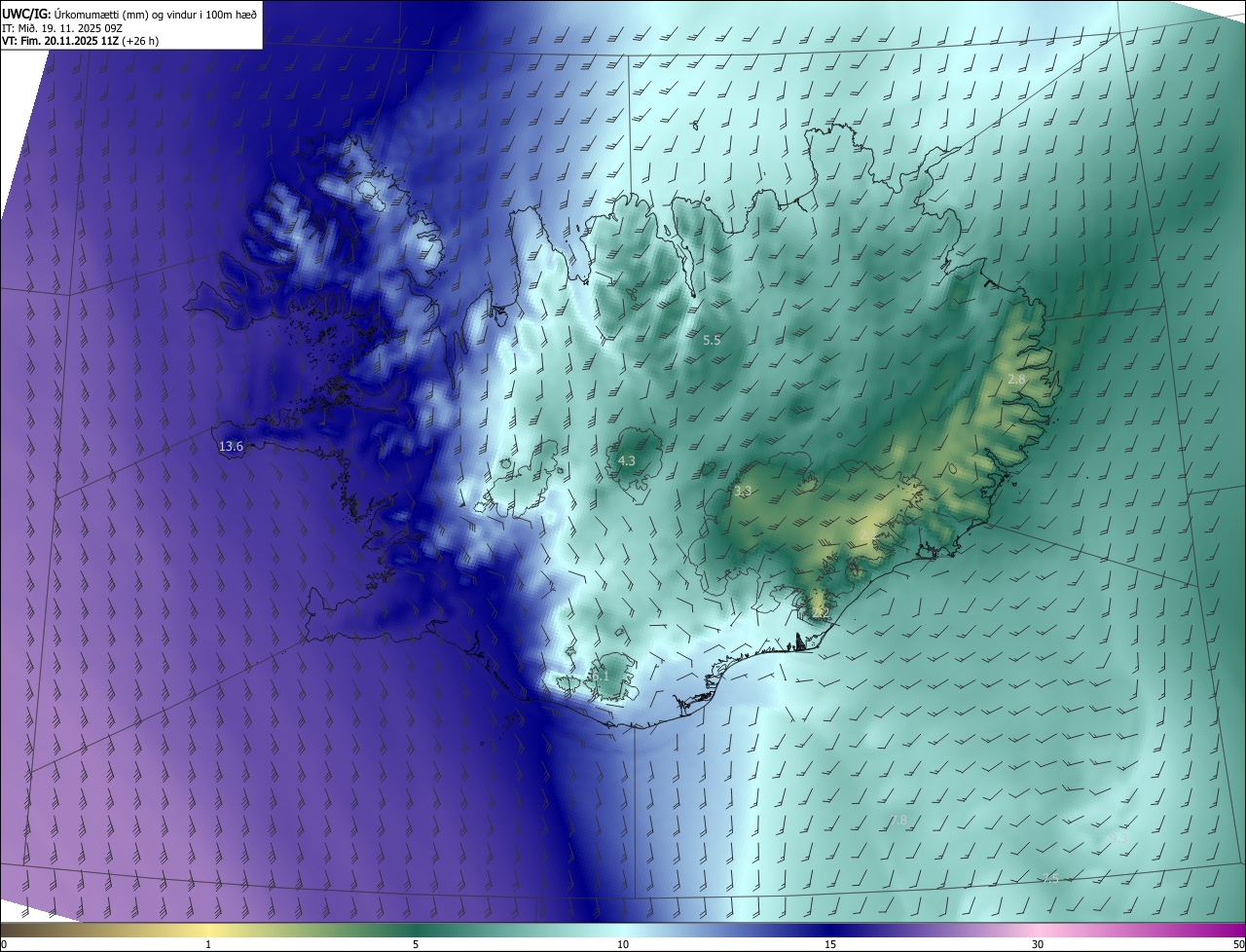Click the 3.3 value label on the map

(x=743, y=492)
